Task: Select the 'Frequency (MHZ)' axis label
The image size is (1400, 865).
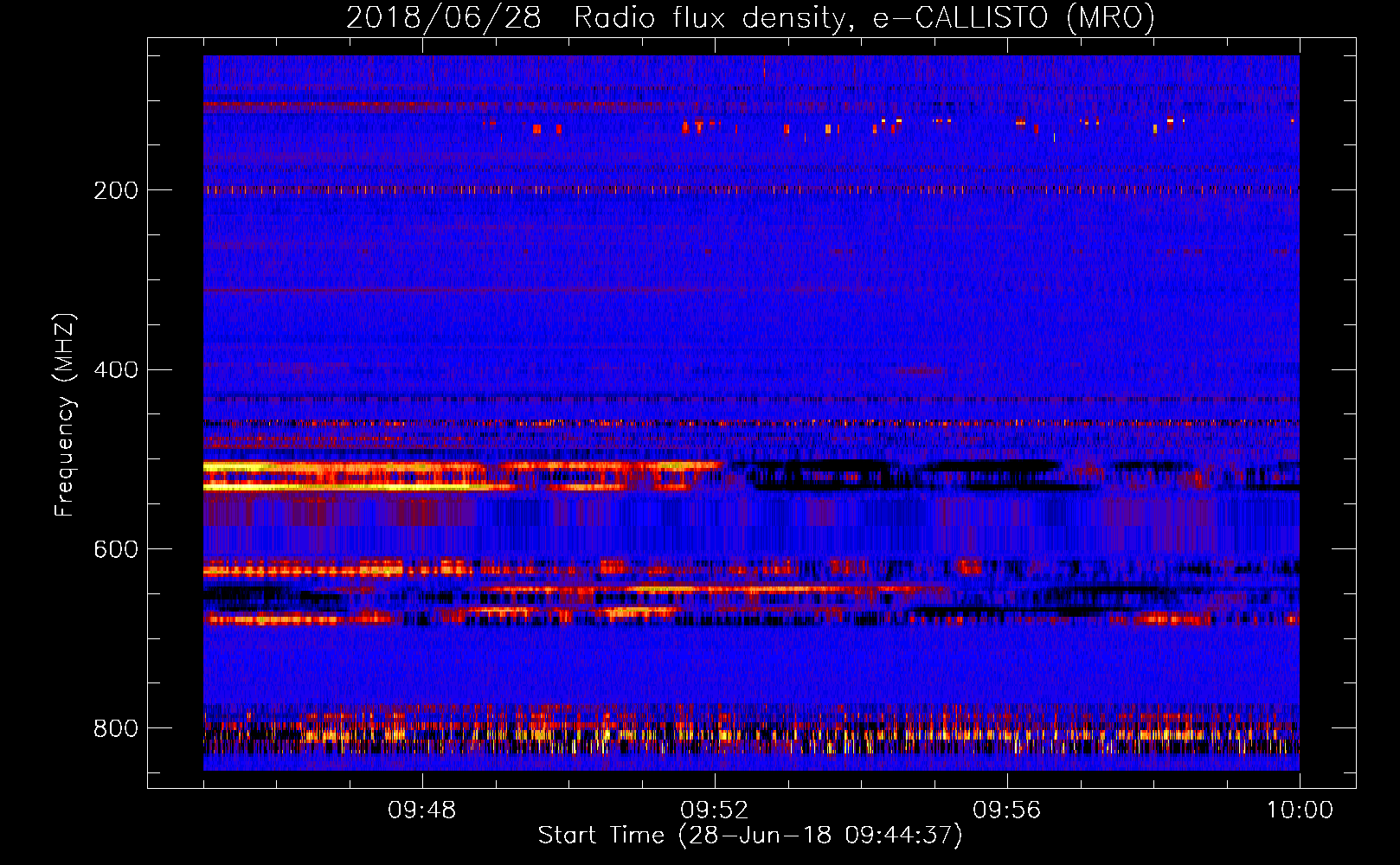Action: coord(65,415)
